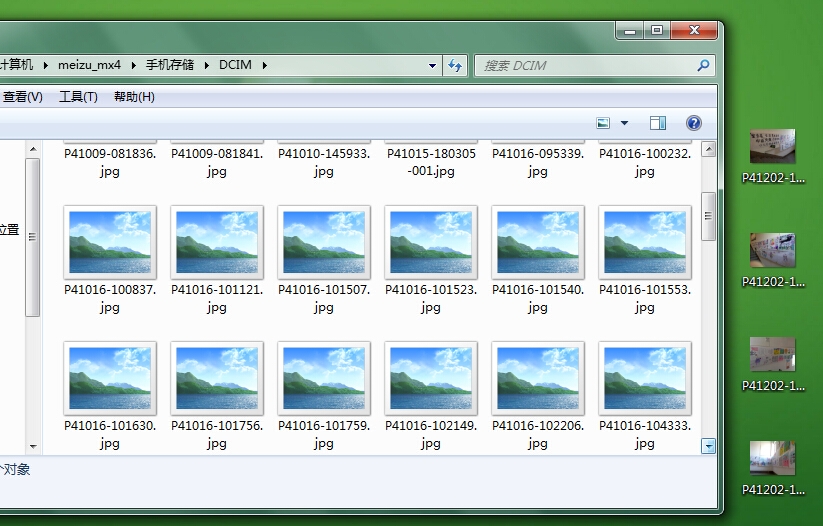
Task: Click file list scrollbar down arrow
Action: [x=708, y=446]
